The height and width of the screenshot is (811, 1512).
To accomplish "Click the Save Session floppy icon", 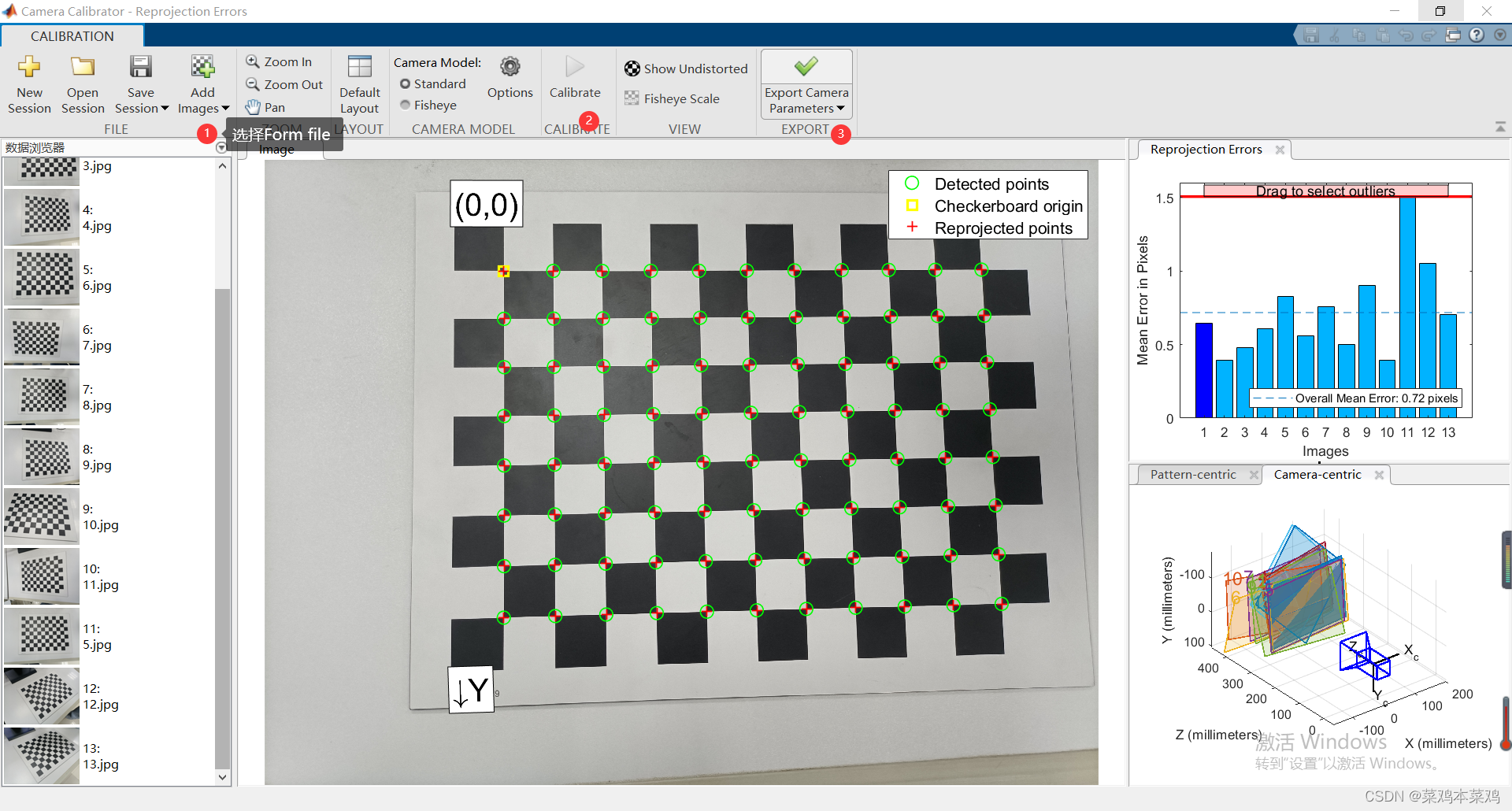I will (x=141, y=68).
